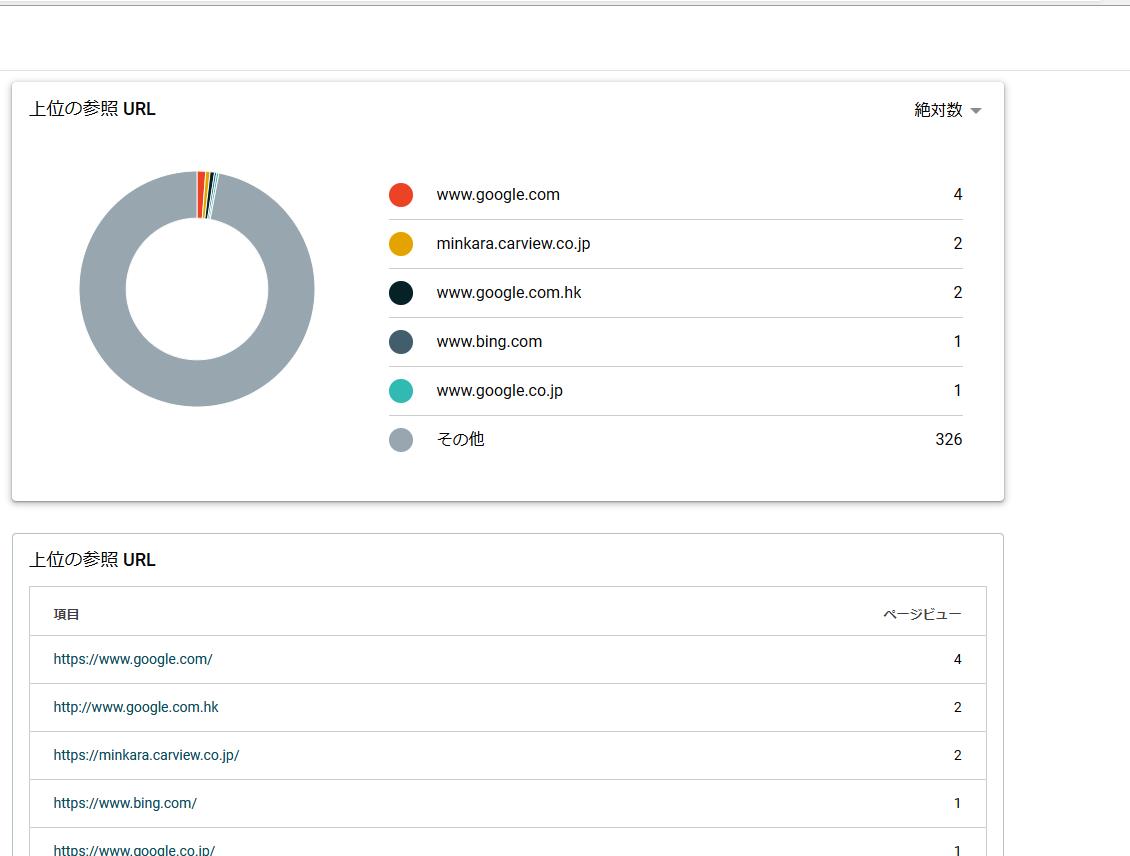Select the その他 legend label
Viewport: 1130px width, 856px height.
tap(461, 440)
